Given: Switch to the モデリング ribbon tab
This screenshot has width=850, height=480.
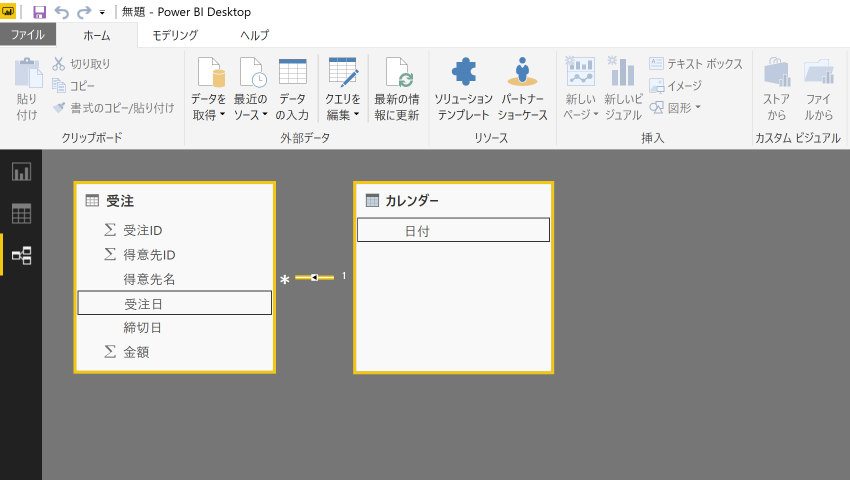Looking at the screenshot, I should pyautogui.click(x=175, y=35).
